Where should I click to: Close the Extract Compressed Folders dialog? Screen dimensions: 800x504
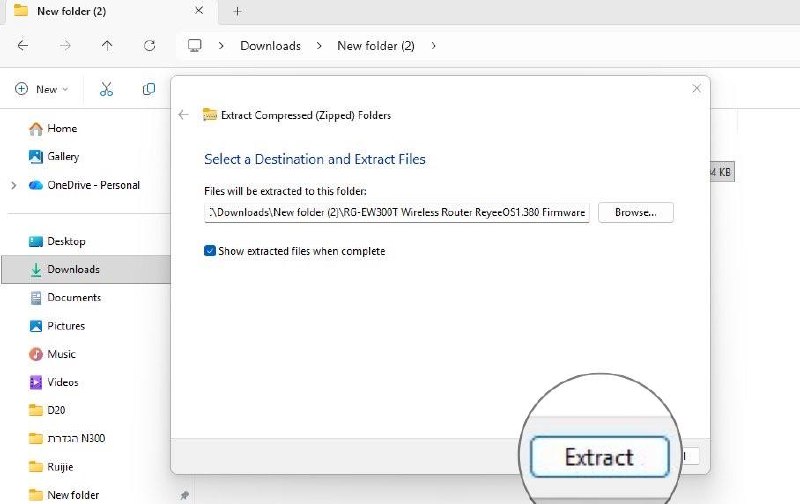click(x=696, y=89)
